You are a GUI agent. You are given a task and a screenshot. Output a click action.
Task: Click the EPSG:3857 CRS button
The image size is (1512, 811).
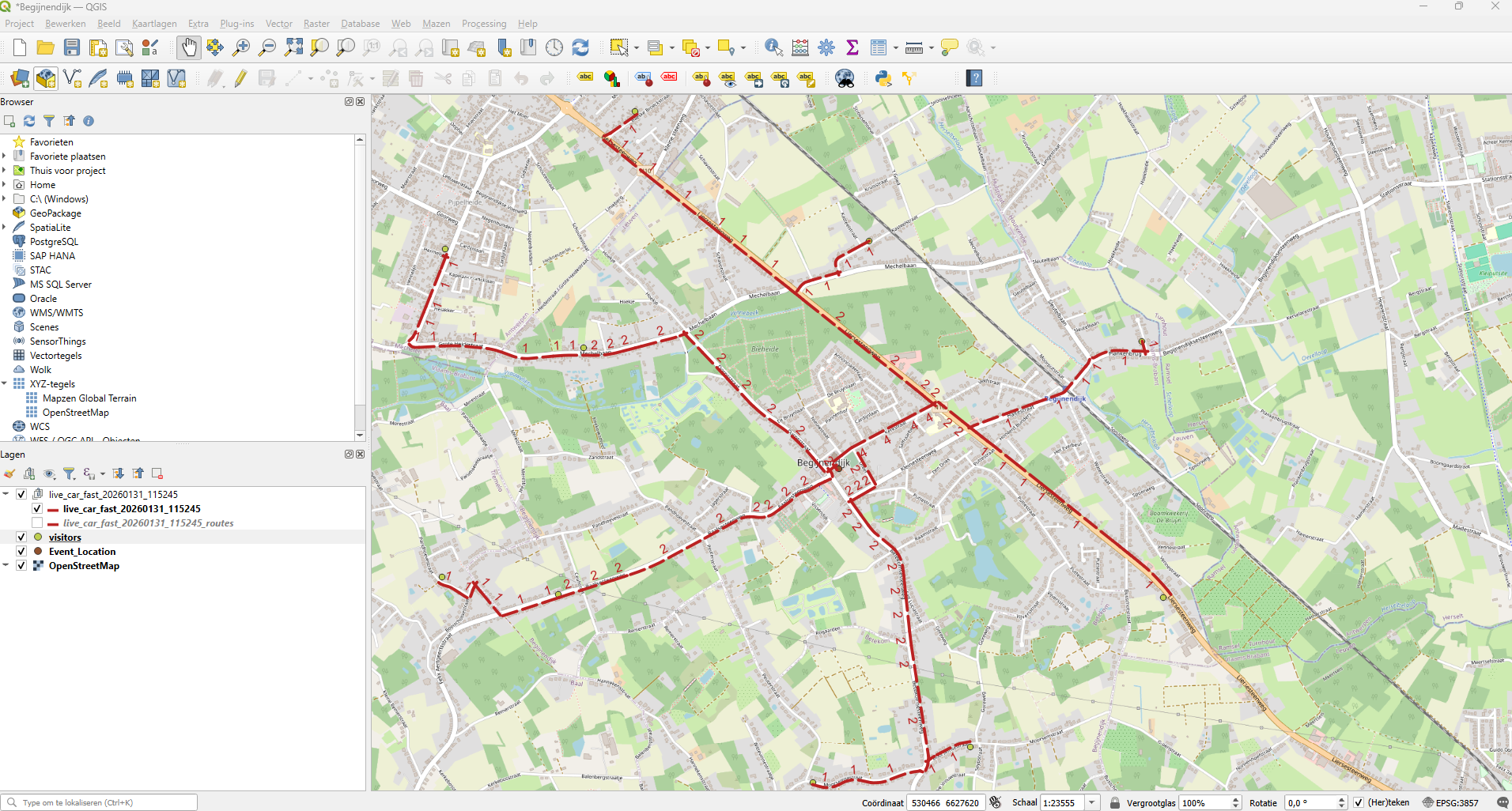pos(1450,802)
